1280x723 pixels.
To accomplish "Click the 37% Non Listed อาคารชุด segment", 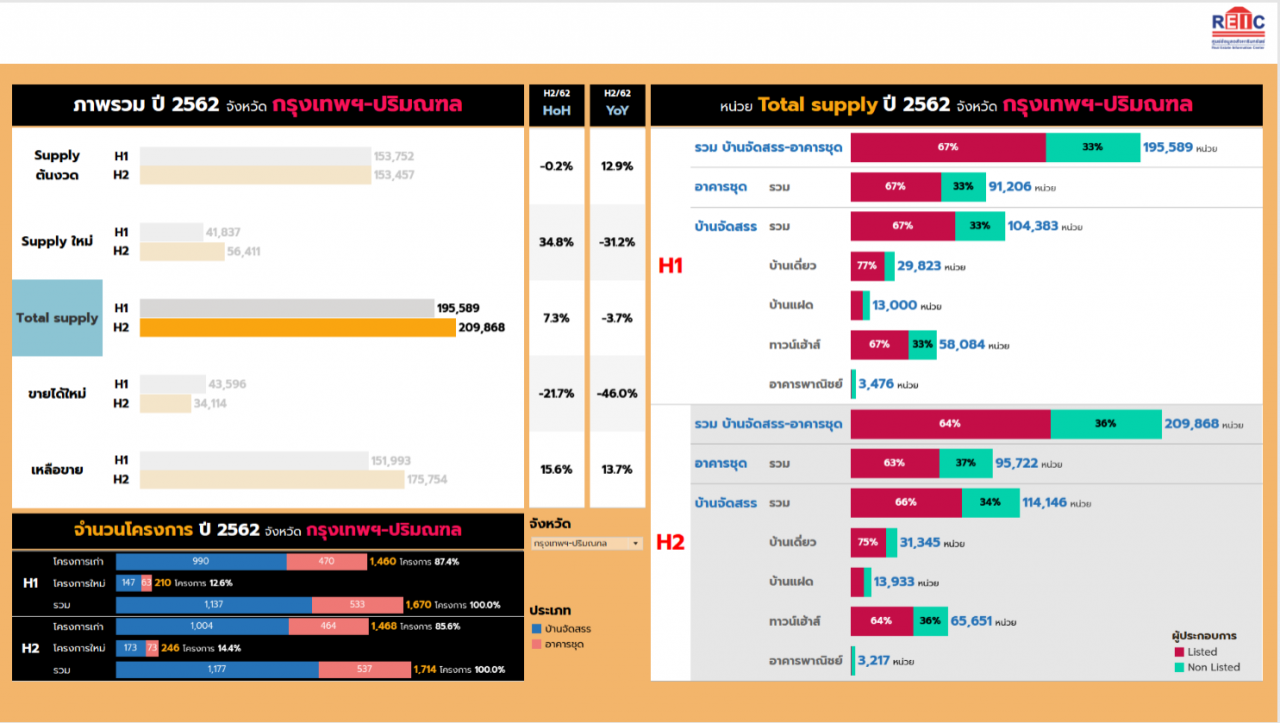I will coord(965,463).
